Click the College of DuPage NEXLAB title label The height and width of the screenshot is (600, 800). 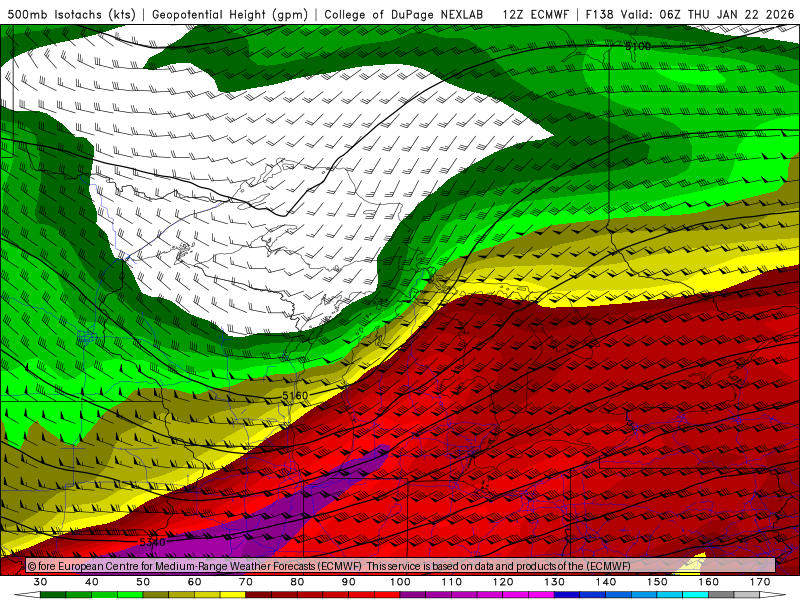click(404, 15)
